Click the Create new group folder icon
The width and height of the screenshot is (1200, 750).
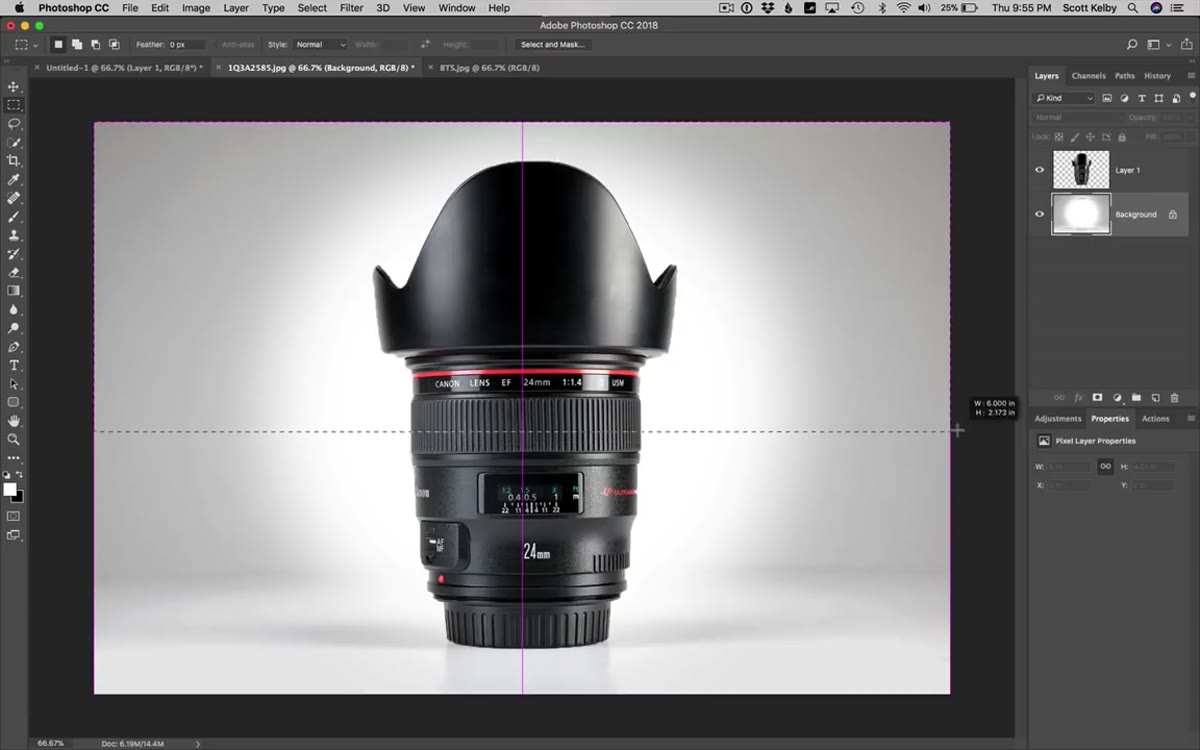pyautogui.click(x=1136, y=398)
